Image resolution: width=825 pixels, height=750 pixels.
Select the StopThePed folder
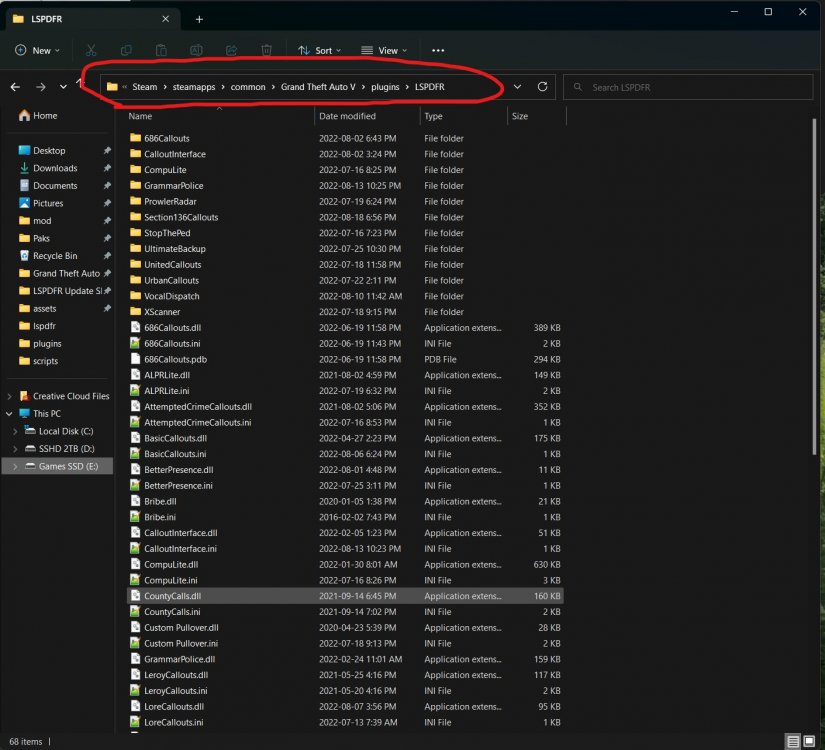click(345, 233)
